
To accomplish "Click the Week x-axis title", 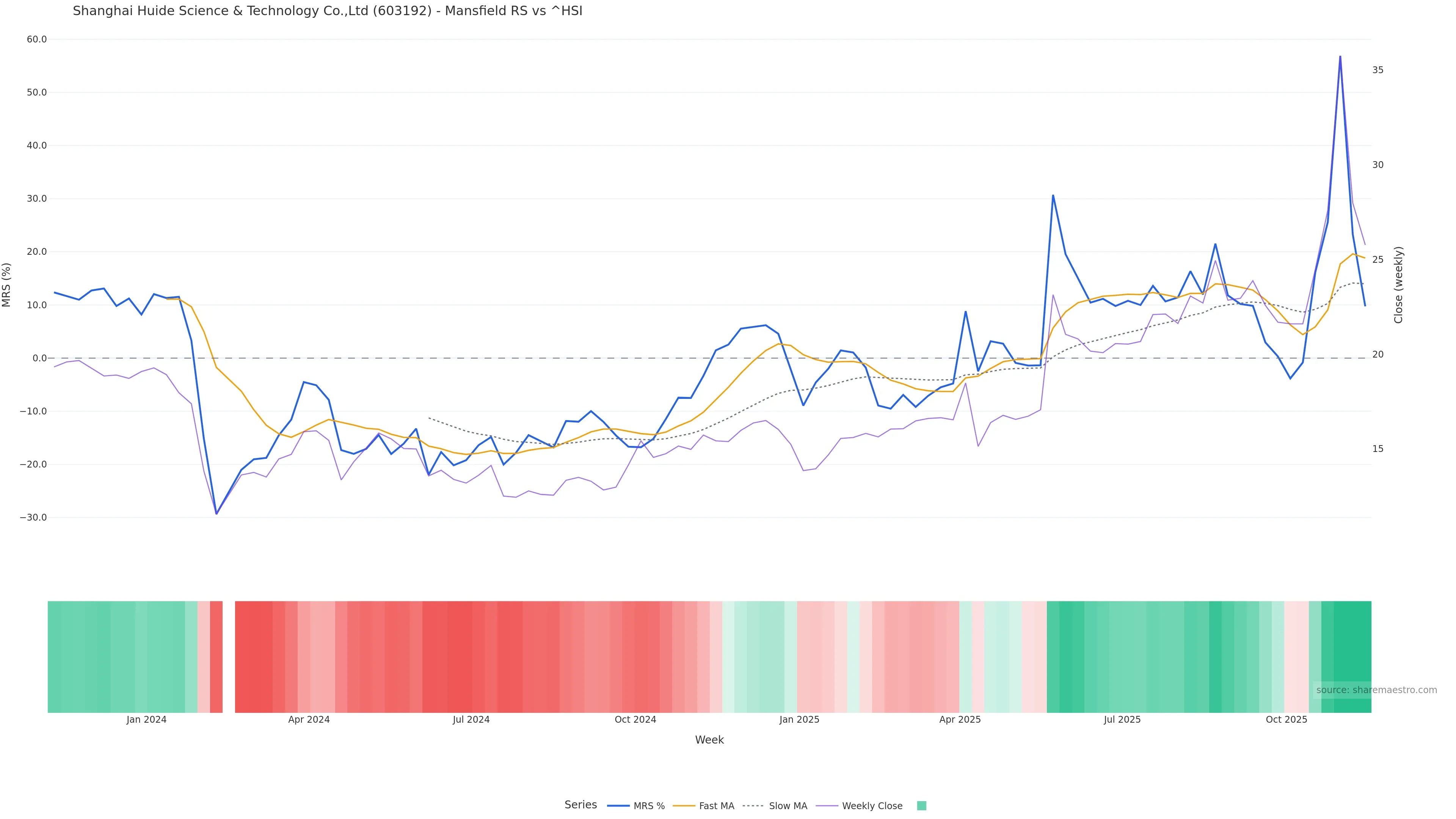I will pos(709,740).
